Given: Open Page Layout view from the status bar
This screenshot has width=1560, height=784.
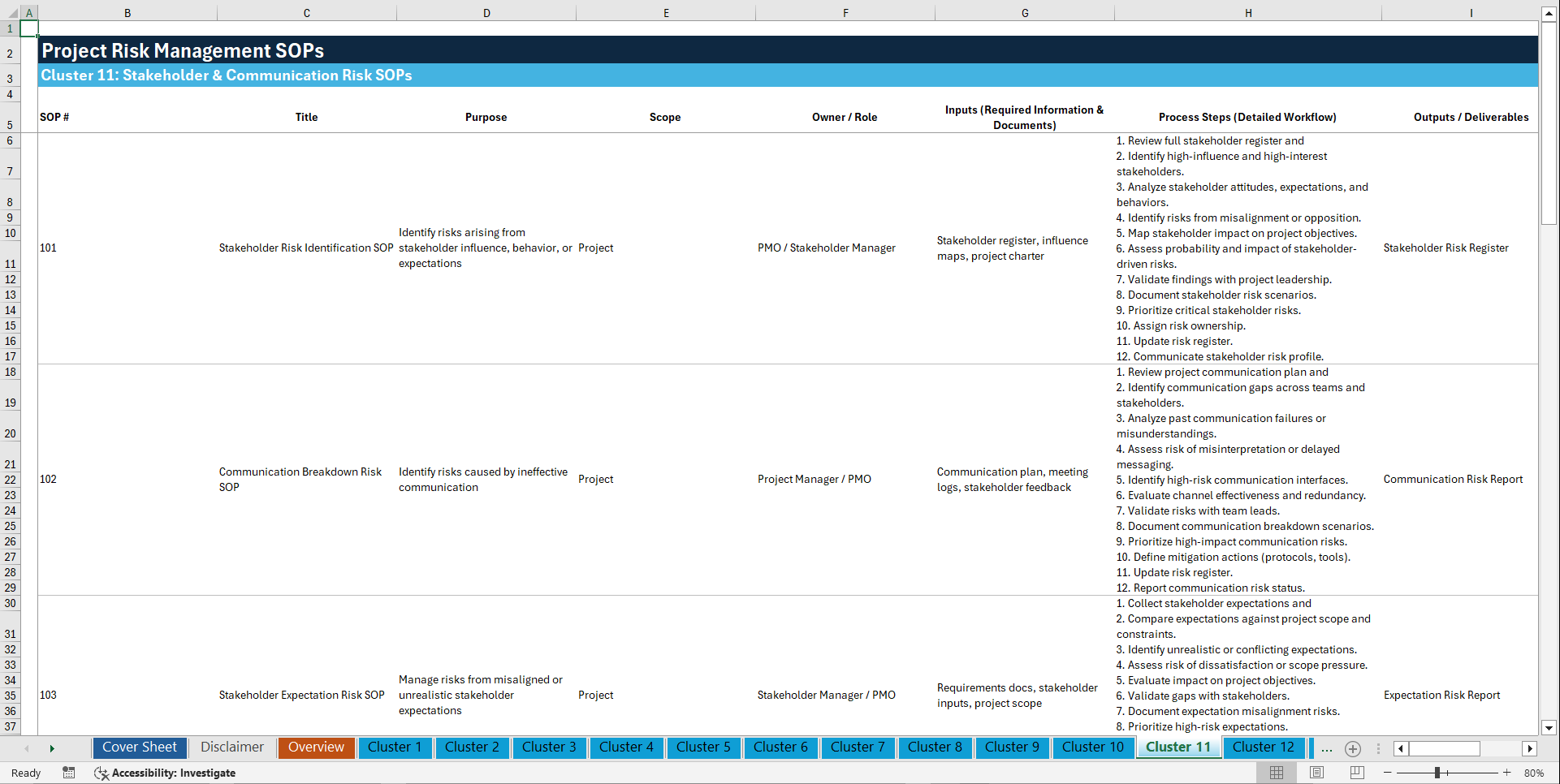Looking at the screenshot, I should click(x=1315, y=773).
